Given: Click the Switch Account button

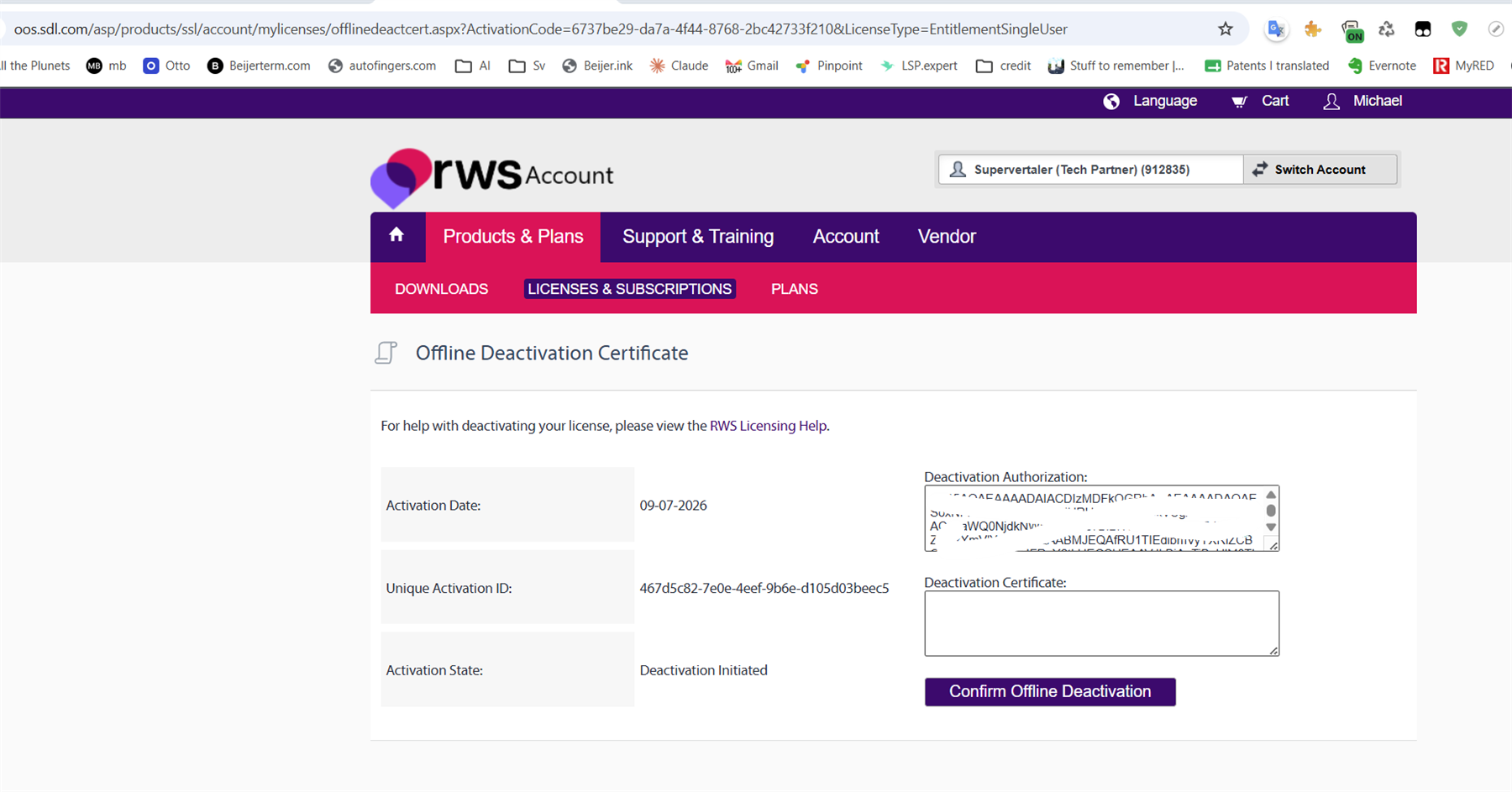Looking at the screenshot, I should tap(1320, 170).
